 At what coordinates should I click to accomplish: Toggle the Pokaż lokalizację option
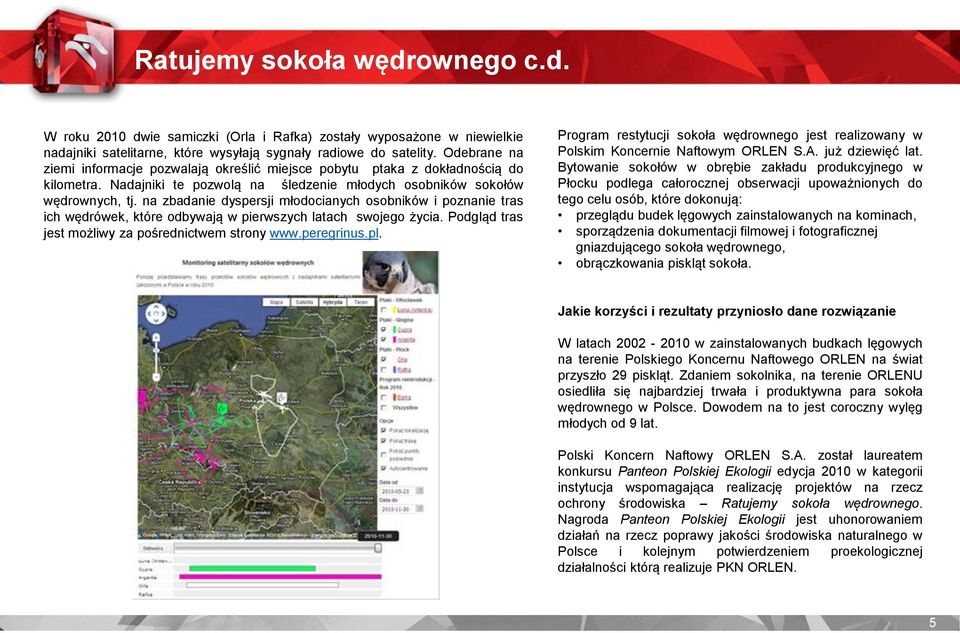coord(383,430)
